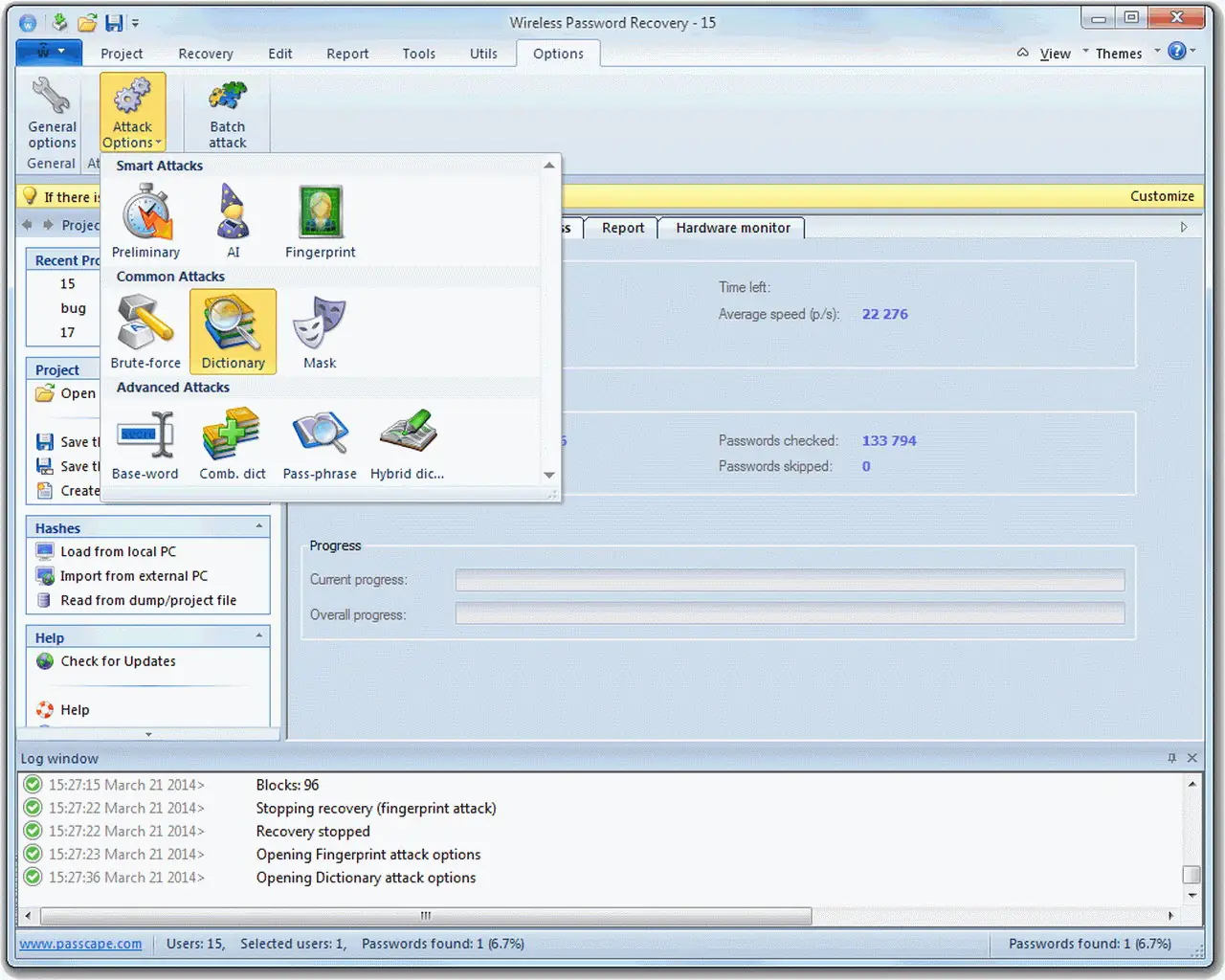Image resolution: width=1225 pixels, height=980 pixels.
Task: Switch to the Report ribbon tab
Action: [347, 54]
